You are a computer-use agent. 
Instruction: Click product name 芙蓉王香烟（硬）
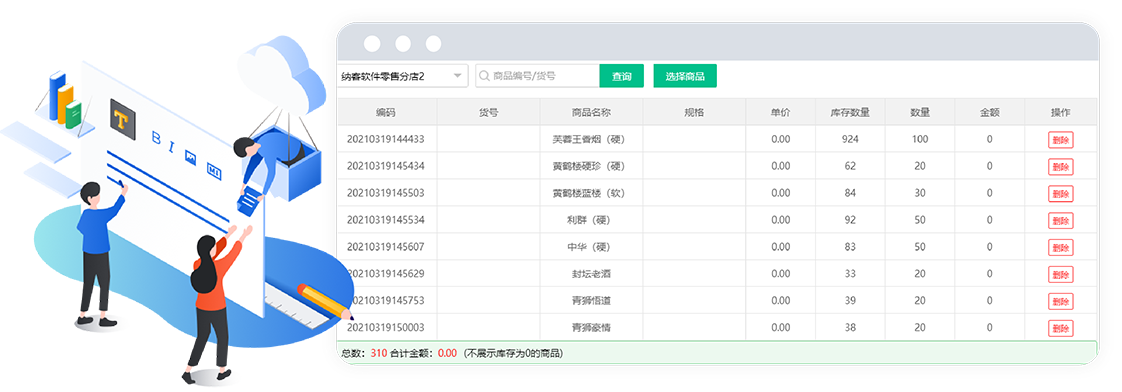pos(590,139)
